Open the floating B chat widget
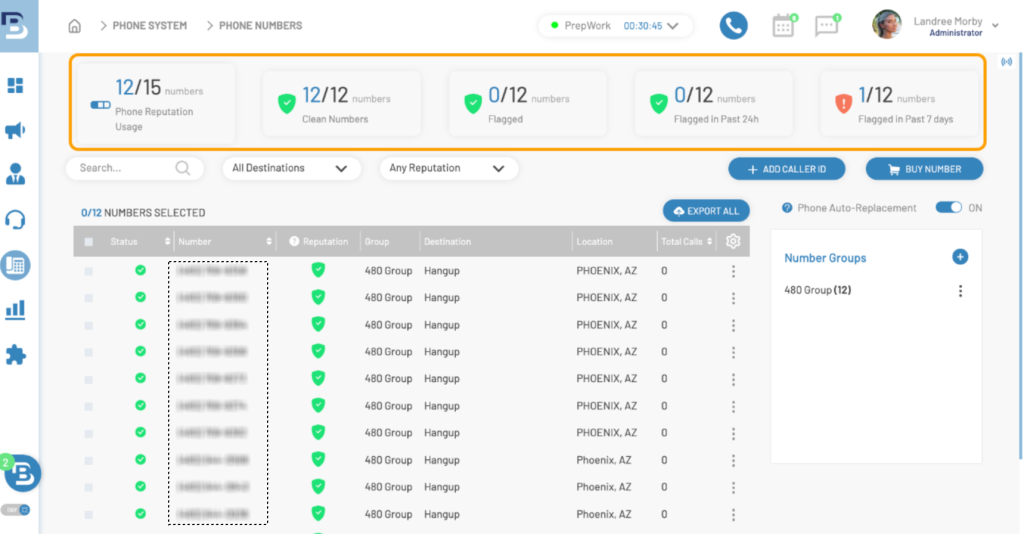Viewport: 1024px width, 534px height. tap(22, 473)
